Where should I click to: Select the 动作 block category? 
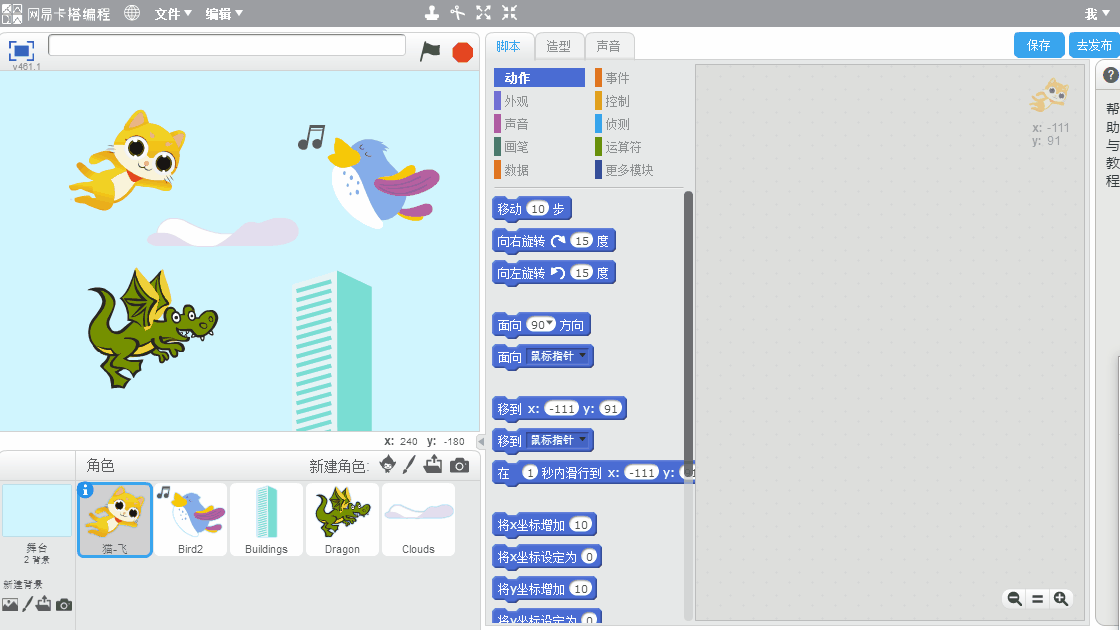539,78
